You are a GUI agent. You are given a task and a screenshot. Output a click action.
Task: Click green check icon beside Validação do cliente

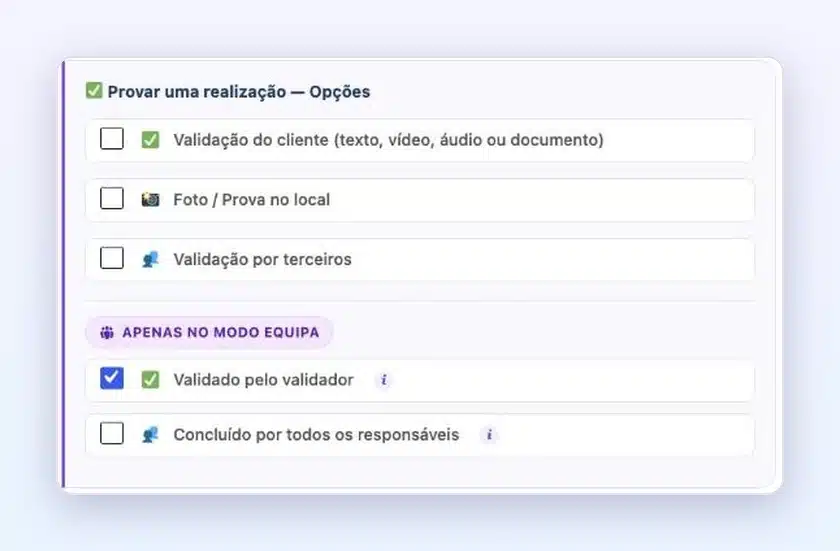pyautogui.click(x=151, y=140)
